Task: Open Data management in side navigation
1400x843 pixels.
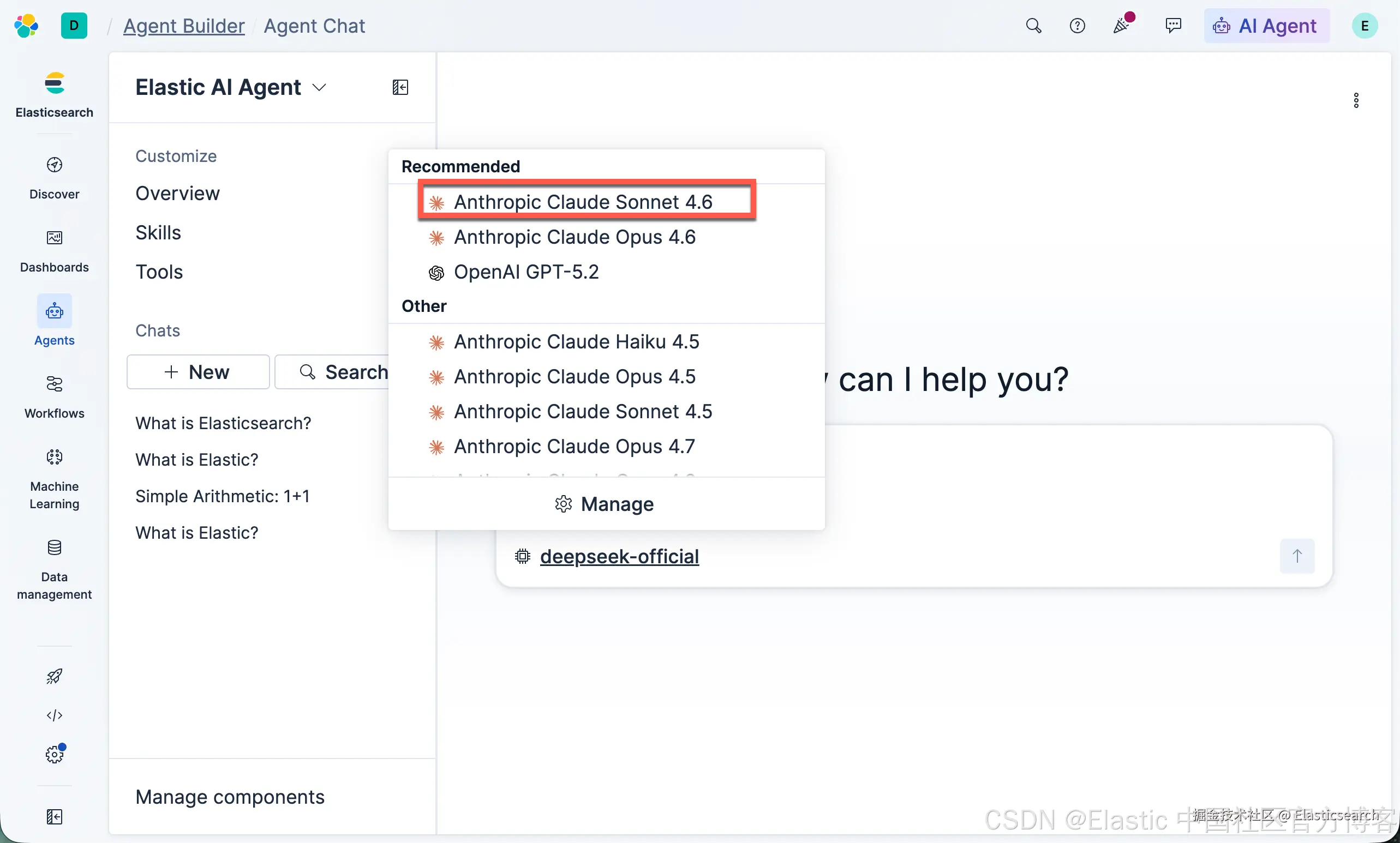Action: 55,569
